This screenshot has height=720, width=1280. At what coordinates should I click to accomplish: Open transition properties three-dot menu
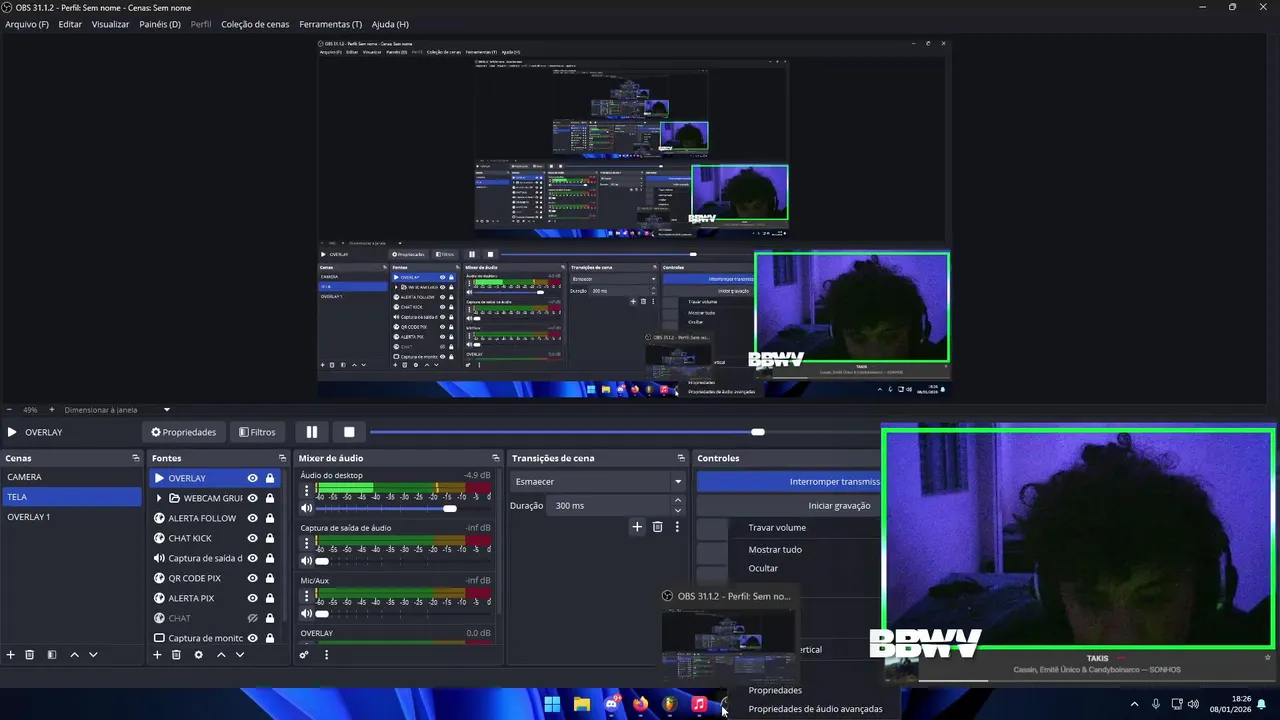677,527
